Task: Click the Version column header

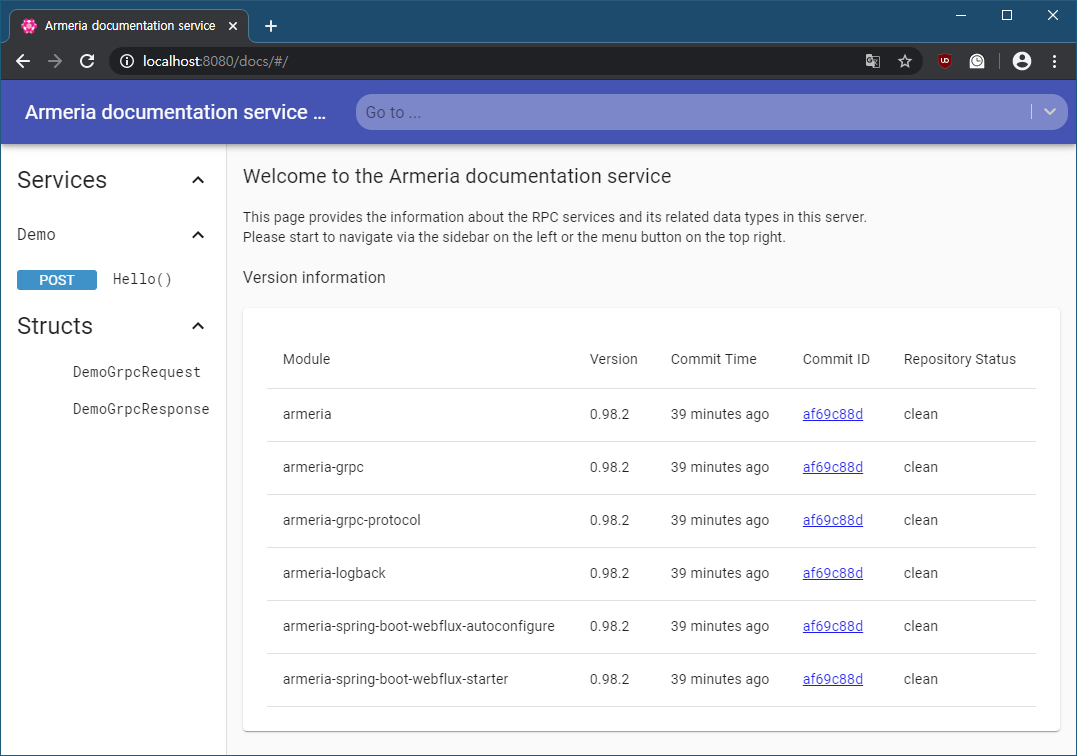Action: tap(613, 359)
